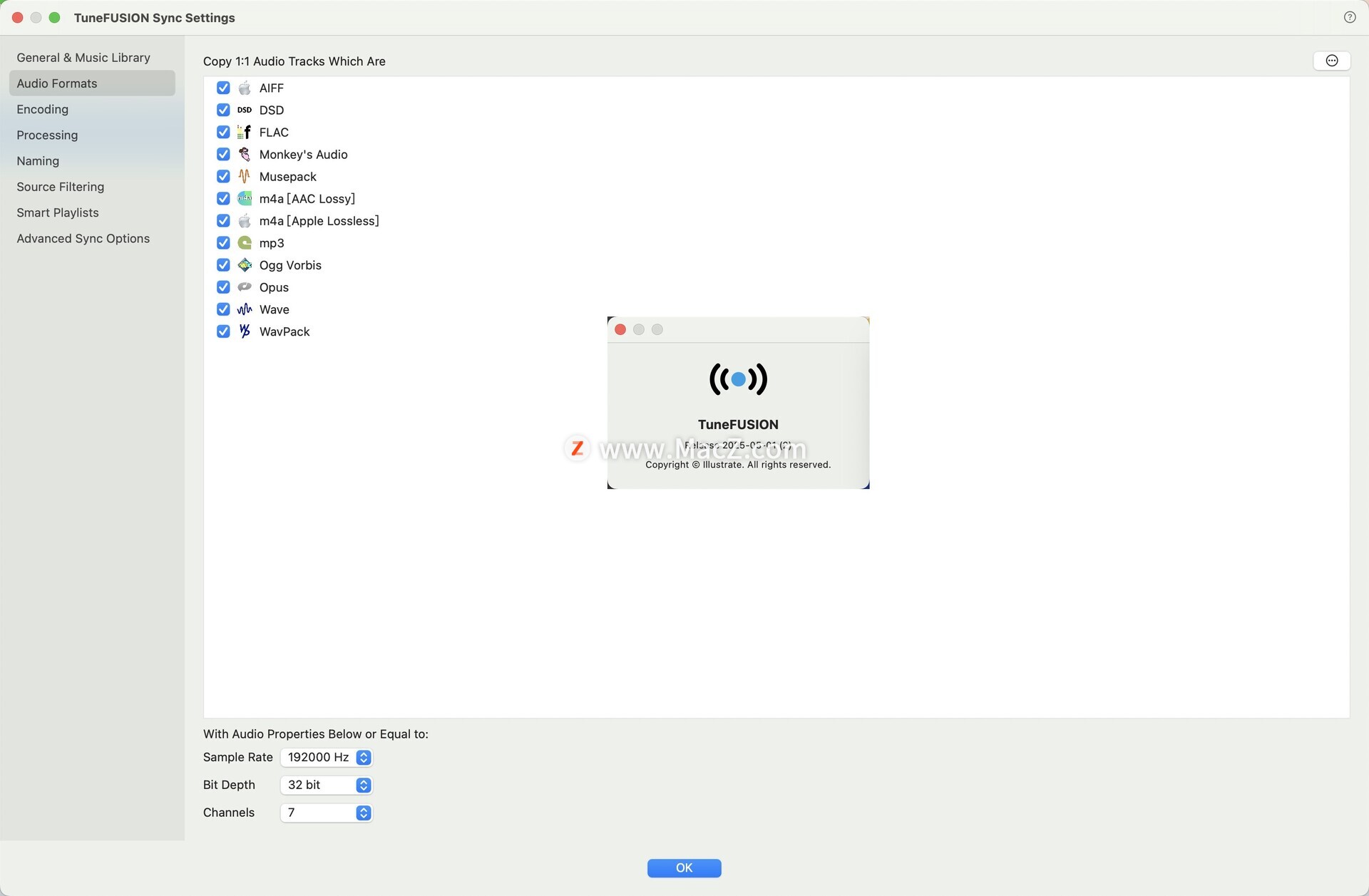
Task: Click the m4a AAC Lossy icon
Action: tap(245, 198)
